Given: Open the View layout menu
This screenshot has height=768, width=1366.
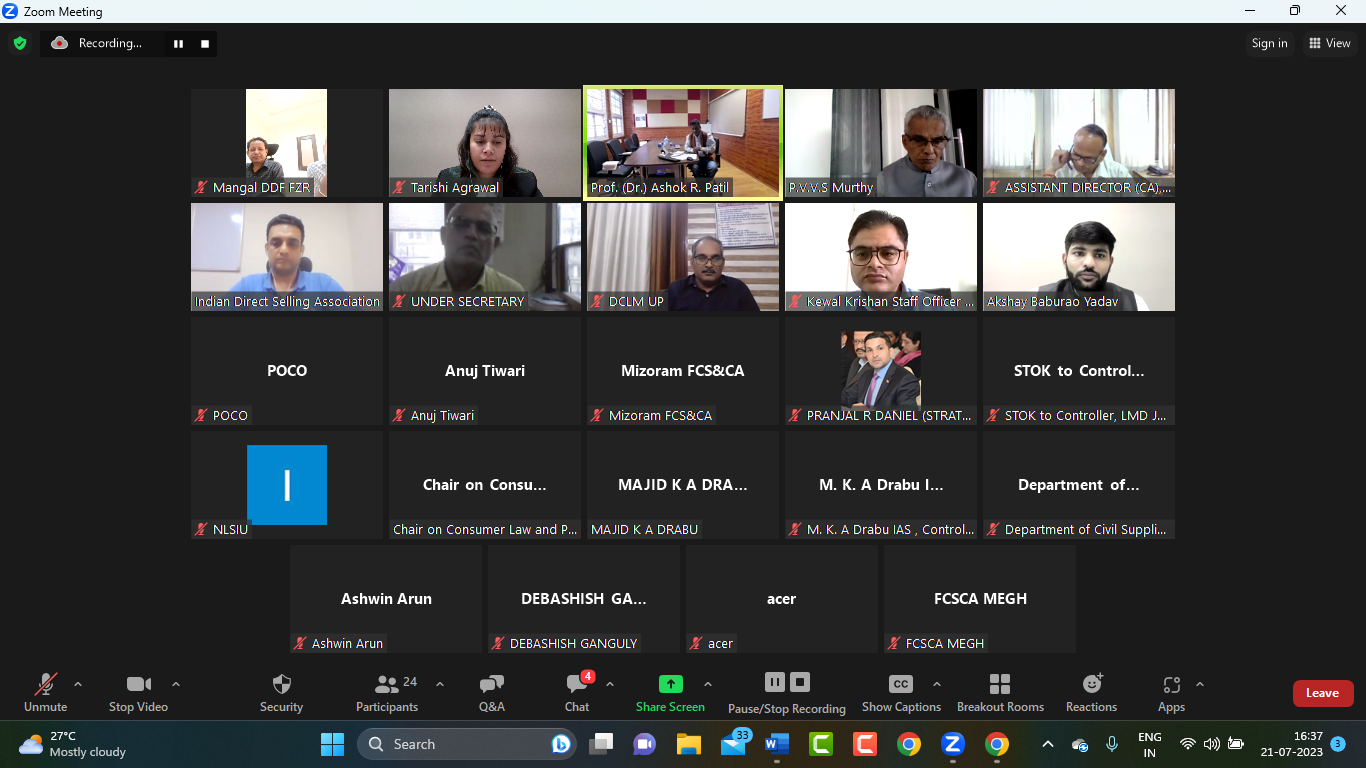Looking at the screenshot, I should 1329,43.
